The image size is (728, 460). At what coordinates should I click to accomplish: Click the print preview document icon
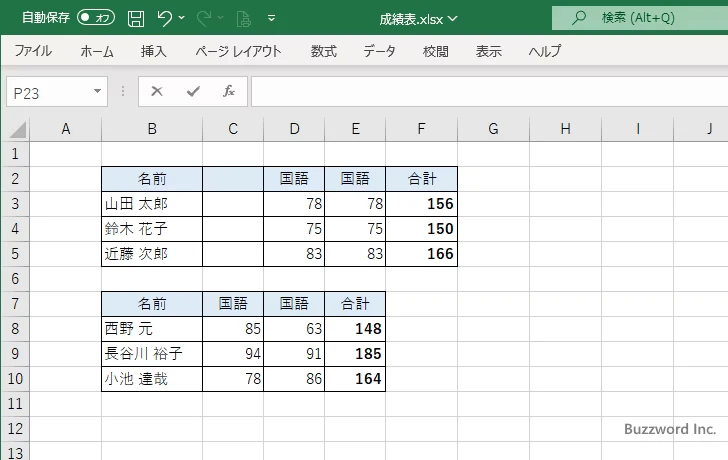tap(244, 19)
